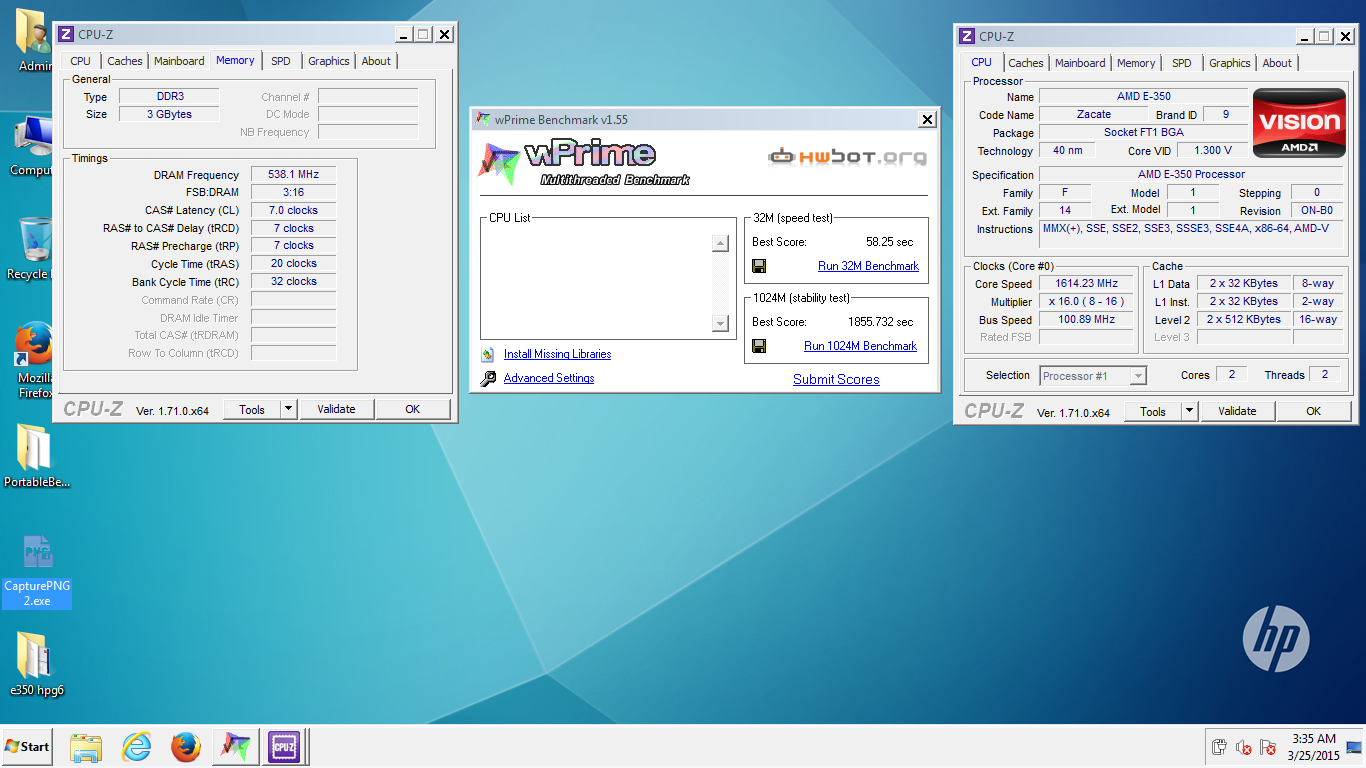Click the Firefox icon on the taskbar

click(x=185, y=747)
